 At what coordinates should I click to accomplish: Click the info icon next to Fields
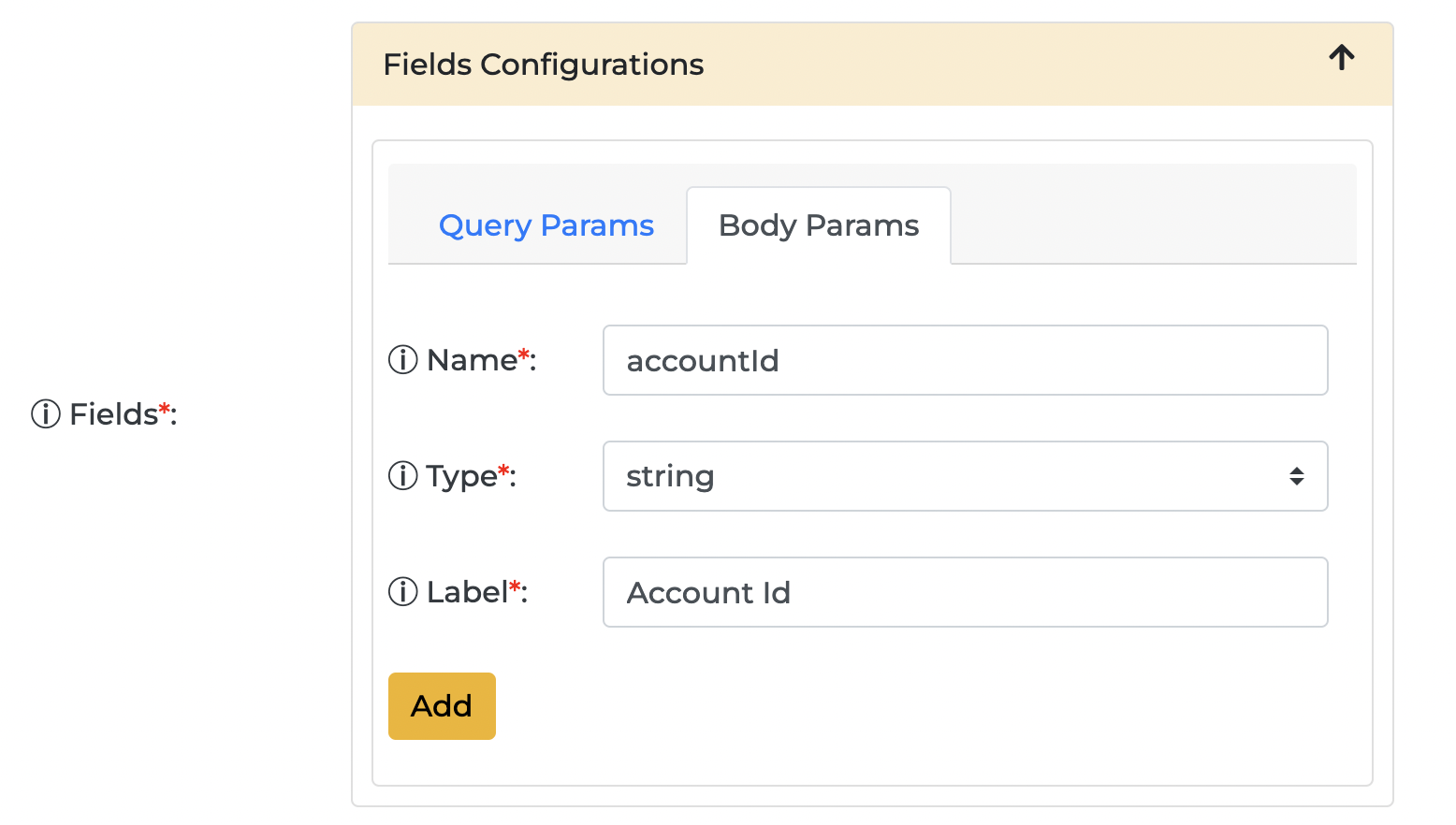click(x=45, y=413)
